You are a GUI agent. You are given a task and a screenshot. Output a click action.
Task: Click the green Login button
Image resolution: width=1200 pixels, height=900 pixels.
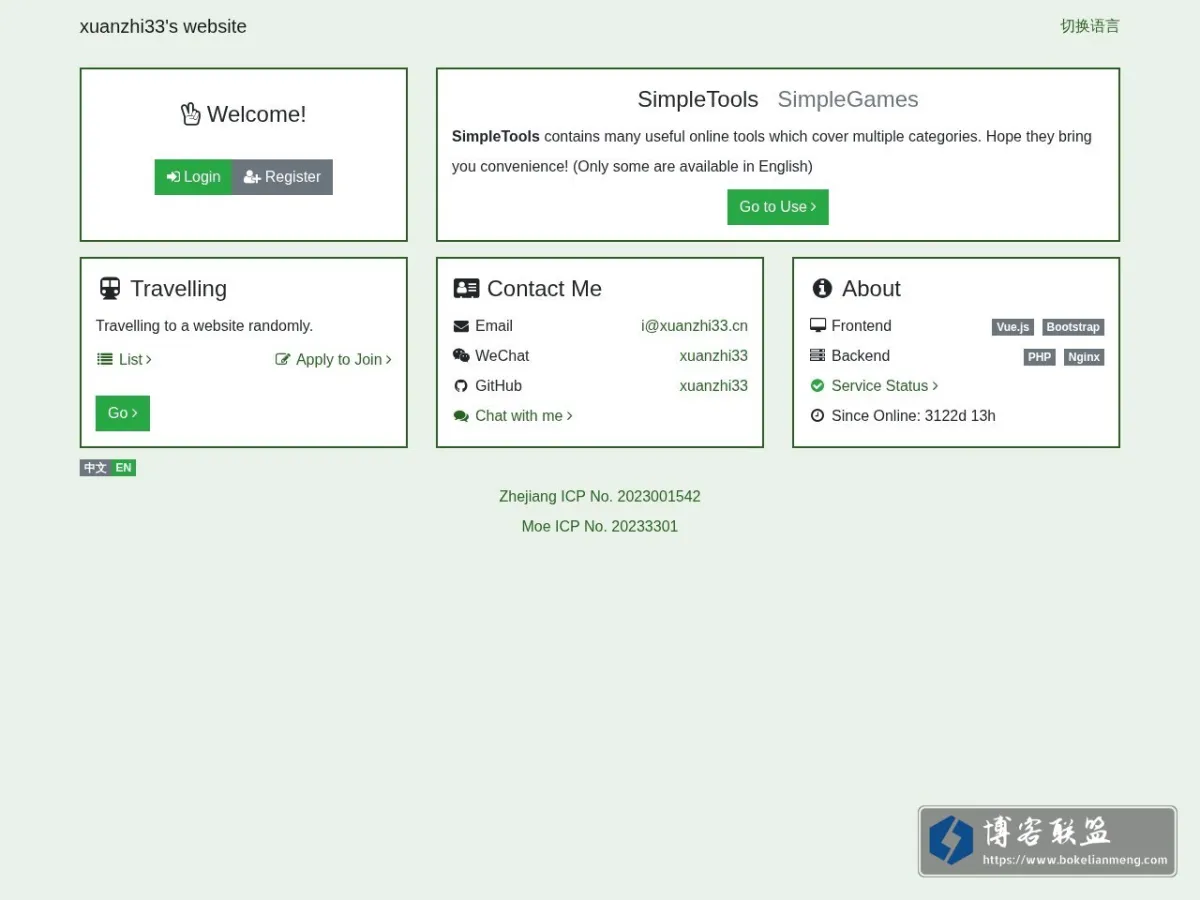(193, 177)
